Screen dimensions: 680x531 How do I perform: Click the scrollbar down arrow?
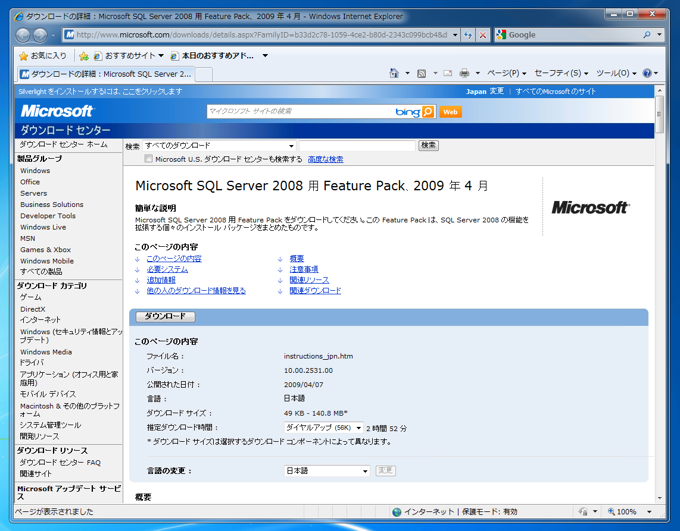(x=660, y=498)
